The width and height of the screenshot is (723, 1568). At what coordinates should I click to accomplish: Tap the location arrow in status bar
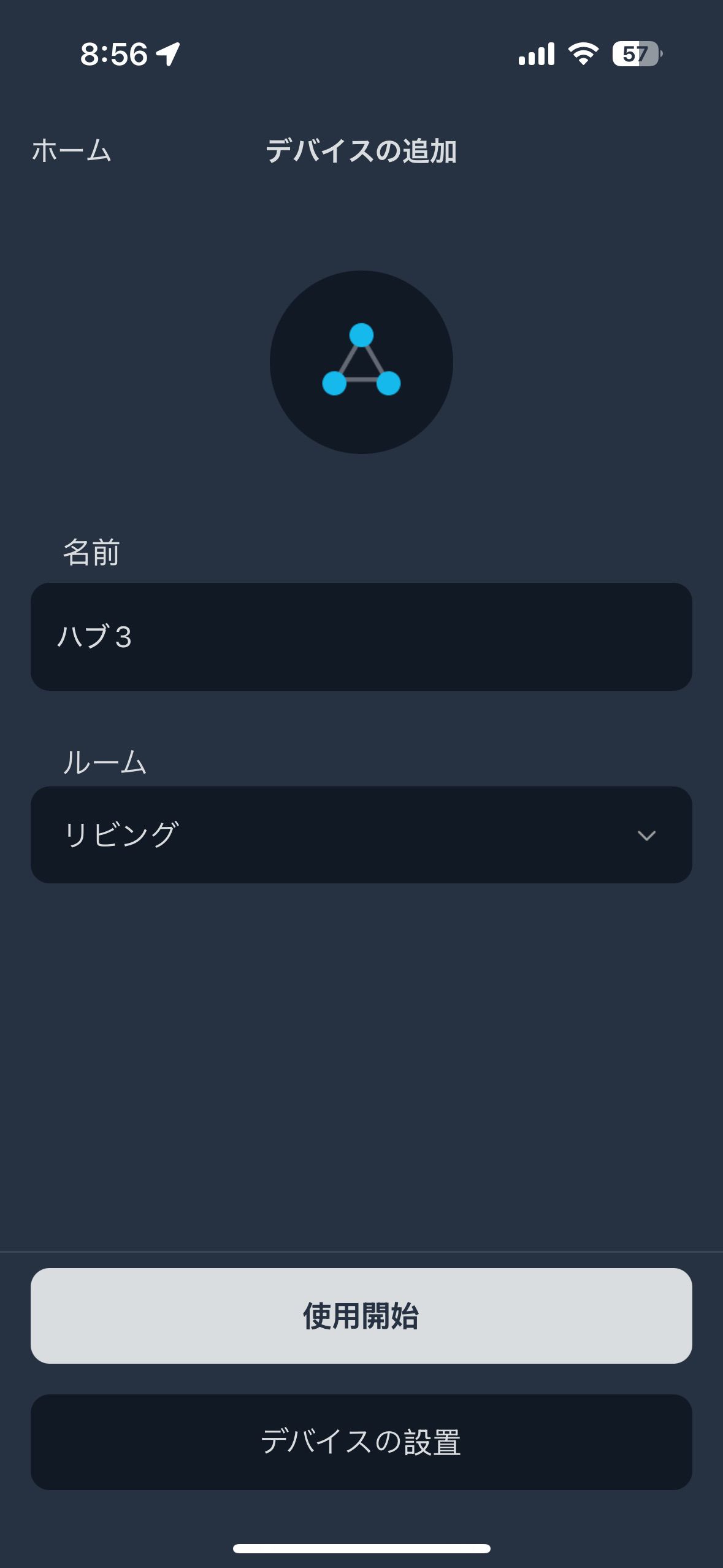[168, 54]
